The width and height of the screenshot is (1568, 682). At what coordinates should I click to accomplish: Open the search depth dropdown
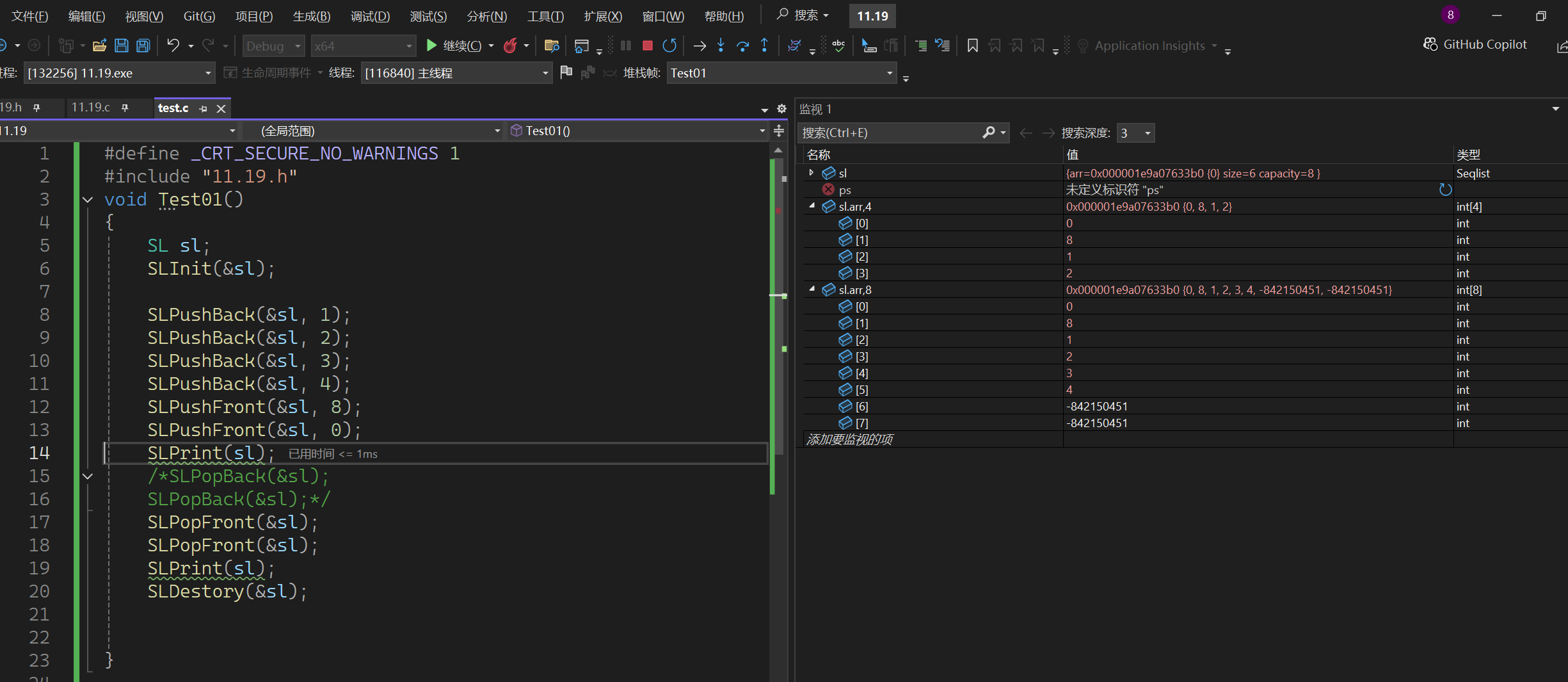1135,133
